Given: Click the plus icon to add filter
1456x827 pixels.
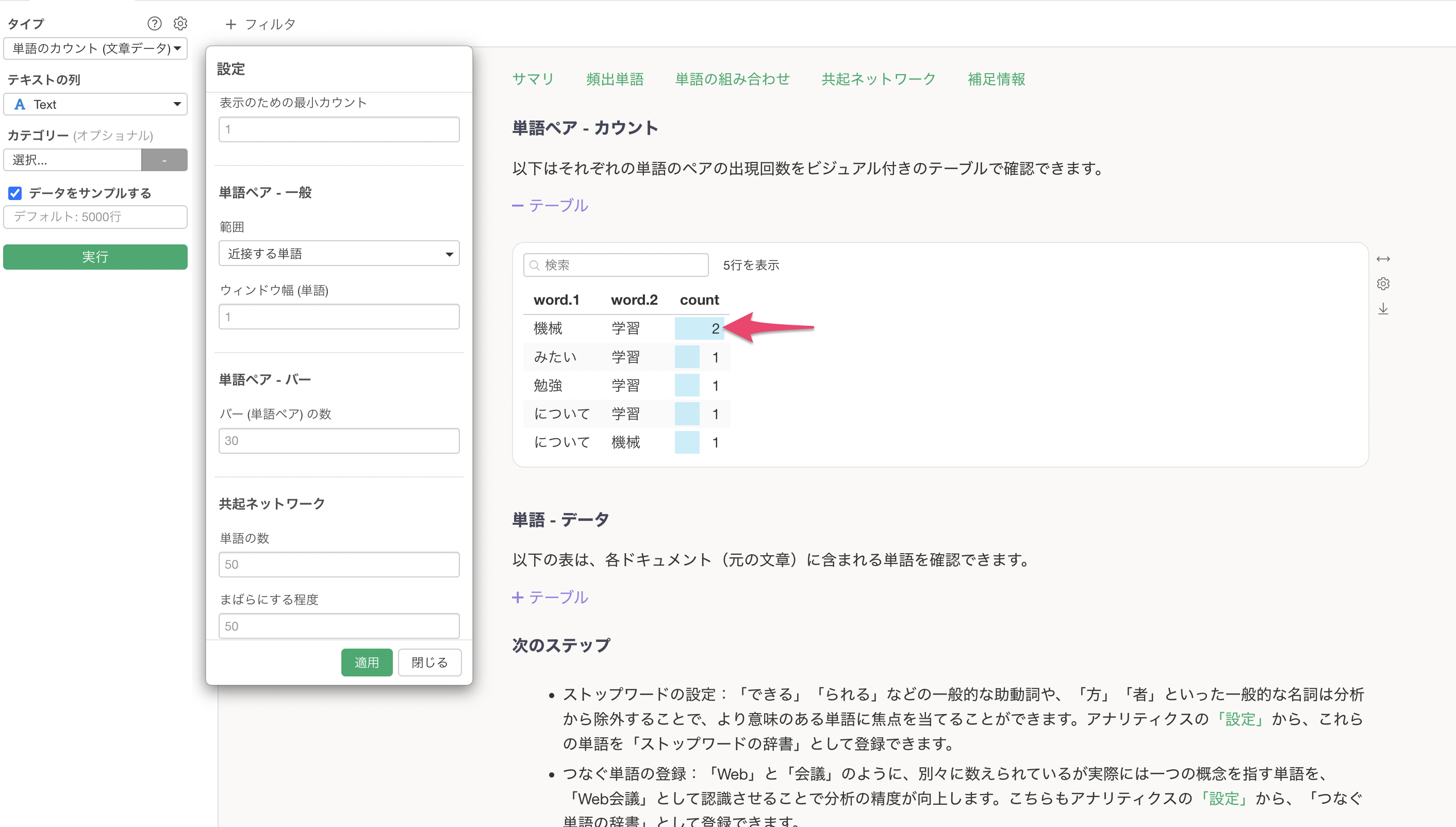Looking at the screenshot, I should (x=230, y=24).
